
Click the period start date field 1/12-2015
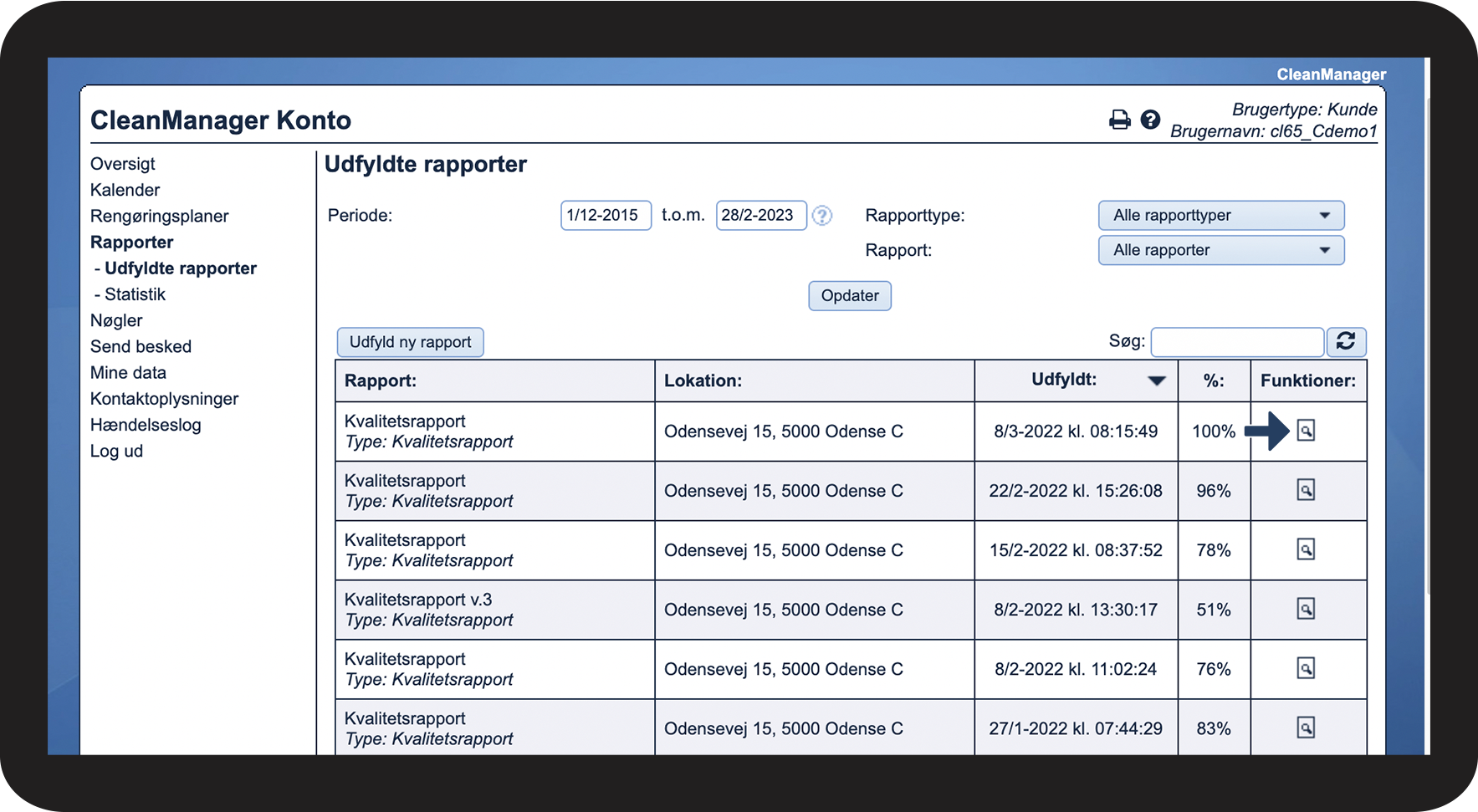pos(605,216)
